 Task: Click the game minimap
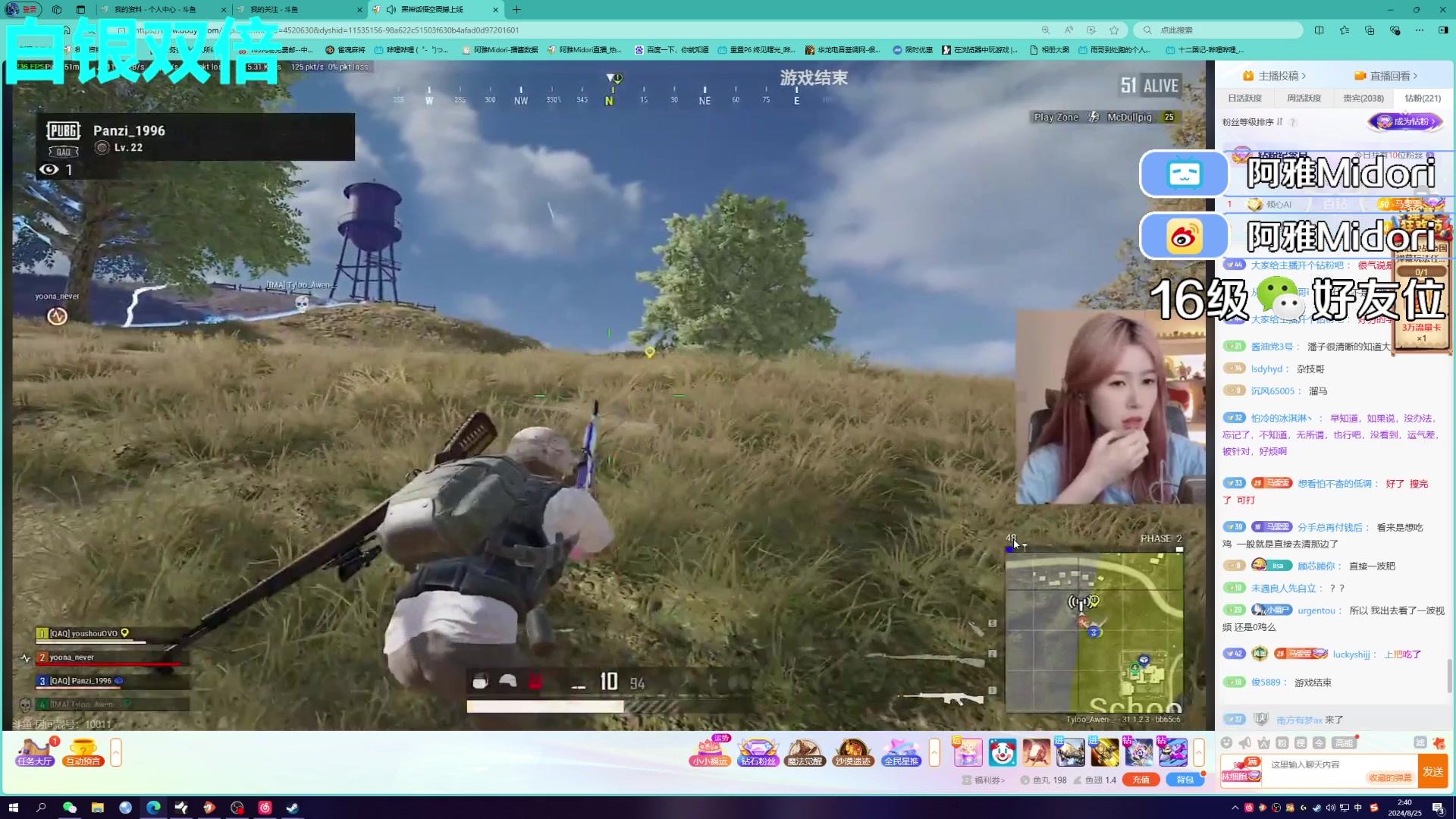coord(1094,632)
